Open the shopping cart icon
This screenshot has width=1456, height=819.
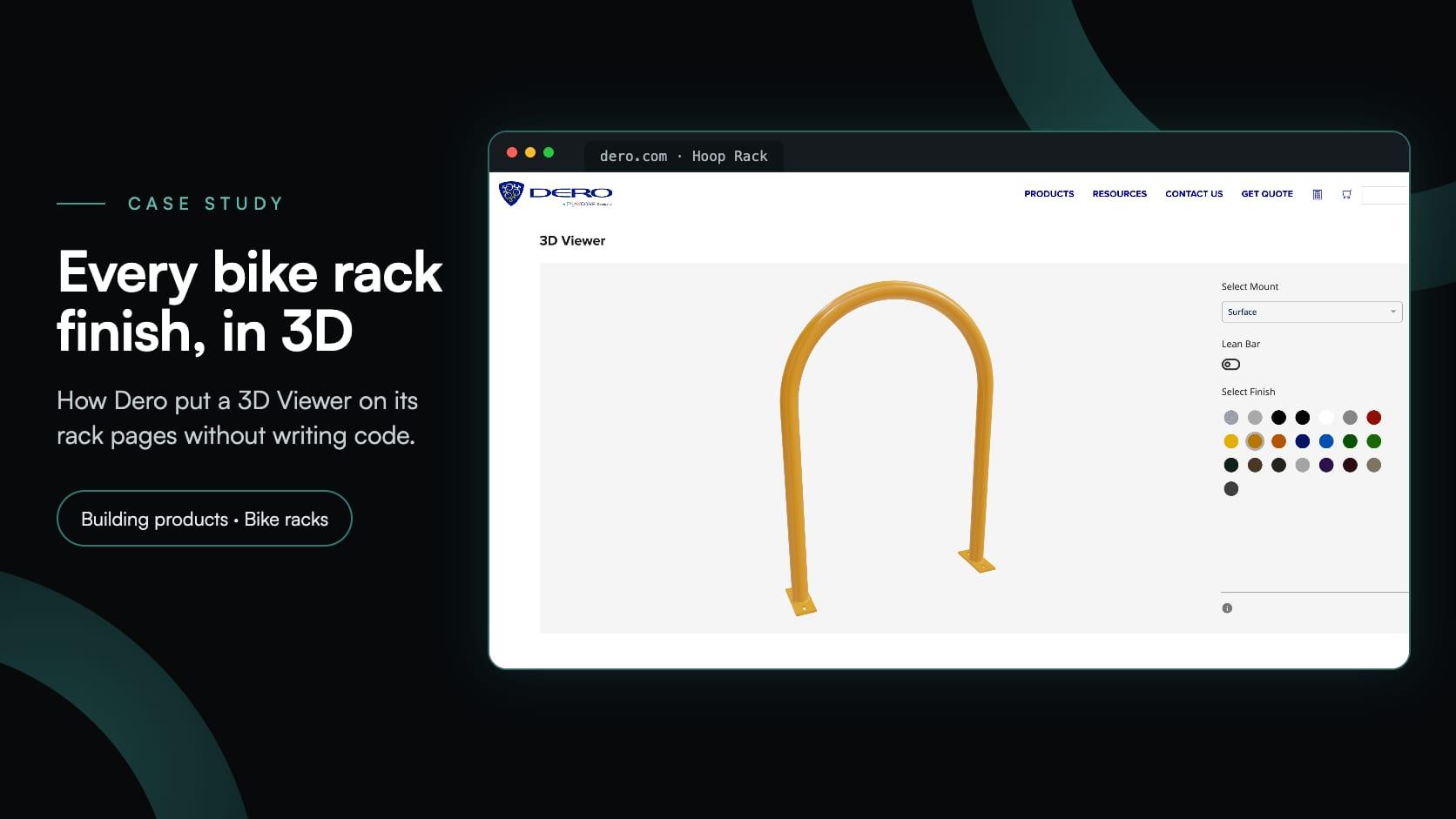click(1346, 194)
